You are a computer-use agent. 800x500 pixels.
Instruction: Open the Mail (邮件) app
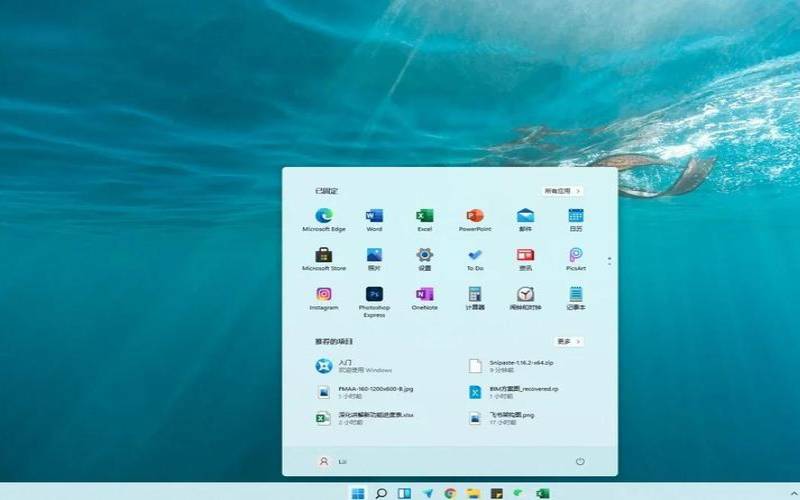coord(525,220)
